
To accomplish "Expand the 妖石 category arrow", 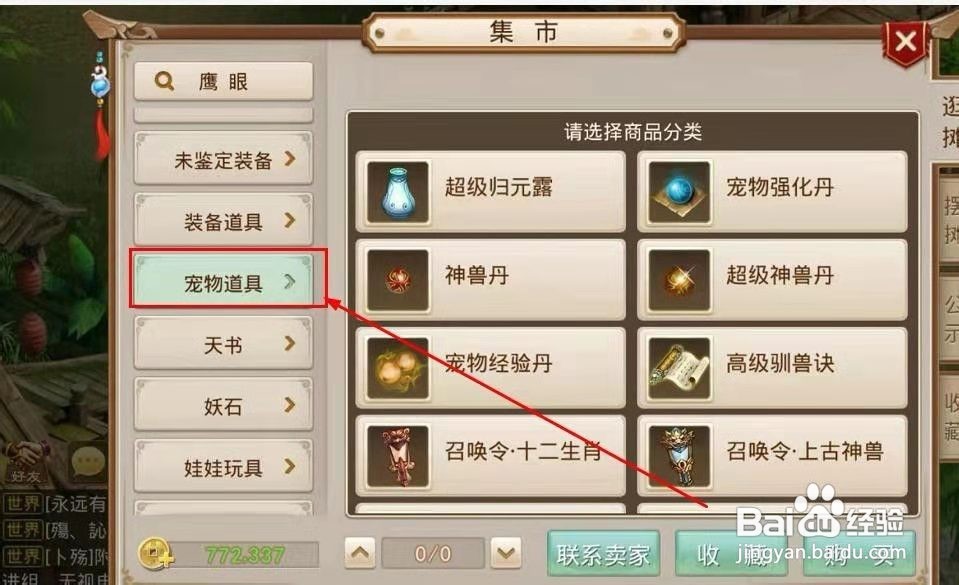I will (290, 404).
